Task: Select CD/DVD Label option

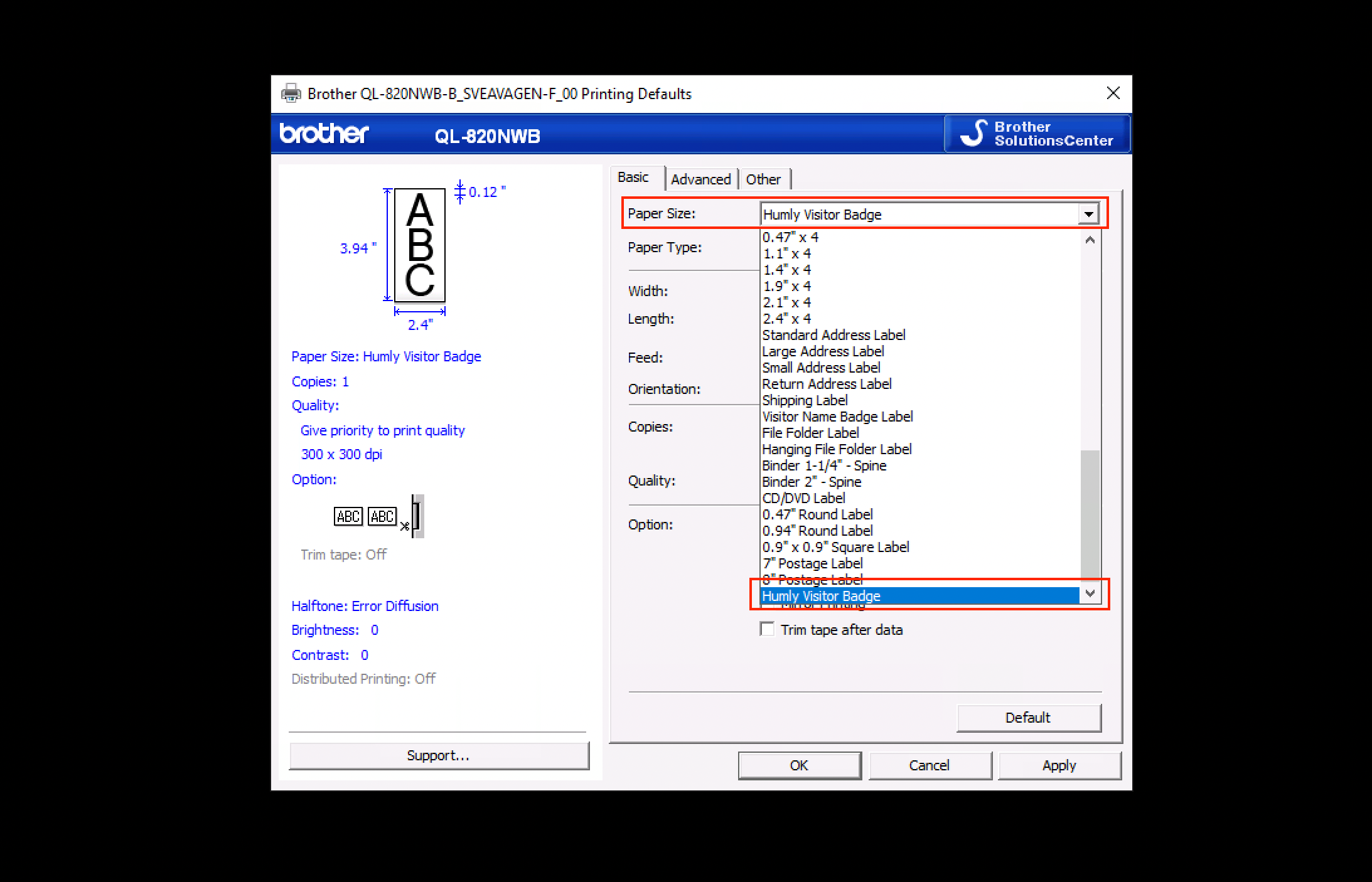Action: coord(921,498)
